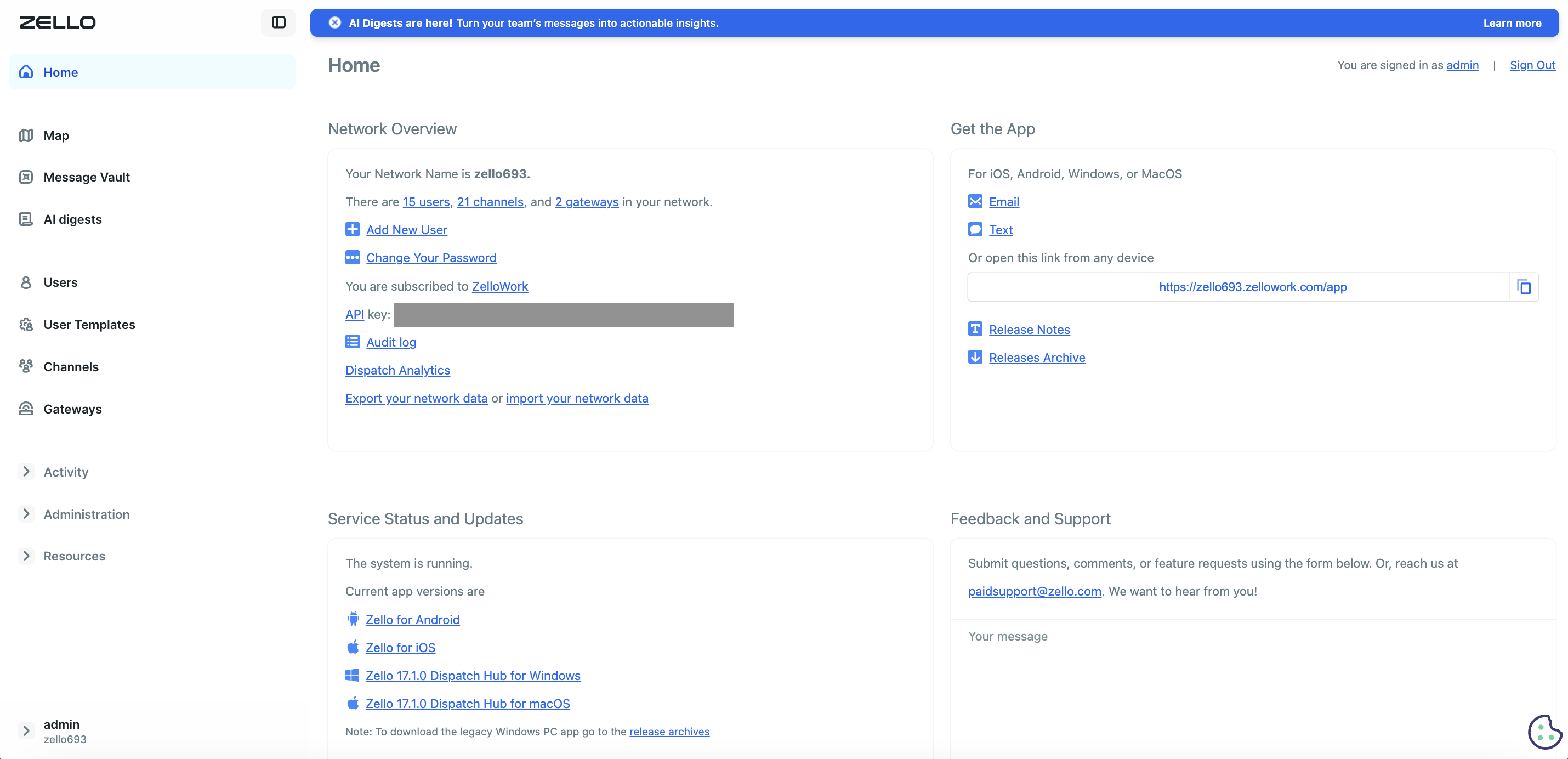Screen dimensions: 1568x759
Task: Click the Text link under Get the App
Action: click(x=1001, y=229)
